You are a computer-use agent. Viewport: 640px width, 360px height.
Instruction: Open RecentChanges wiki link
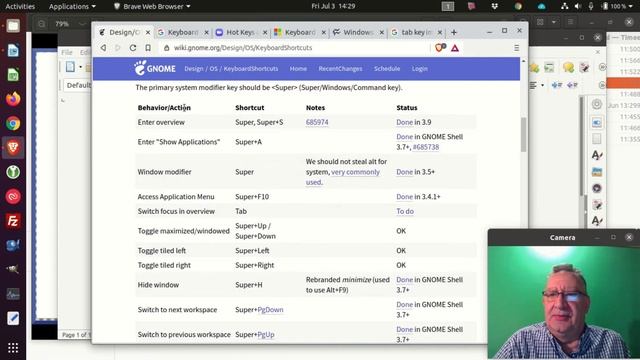[340, 69]
